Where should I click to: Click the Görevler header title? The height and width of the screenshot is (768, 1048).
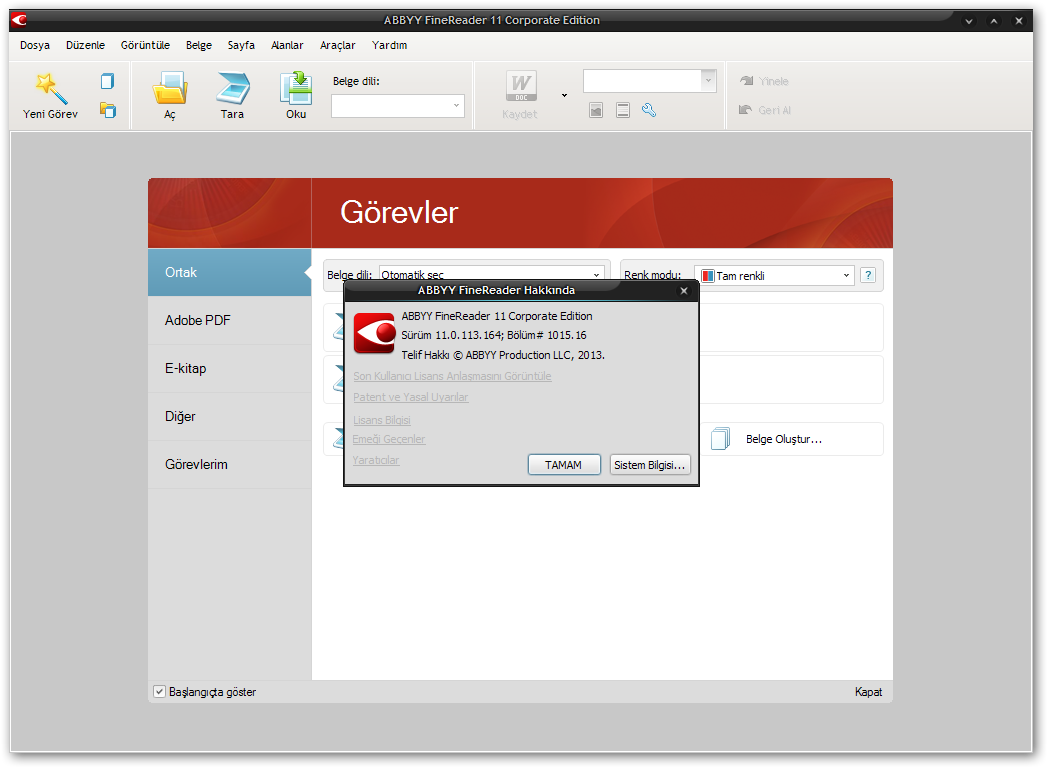[399, 213]
